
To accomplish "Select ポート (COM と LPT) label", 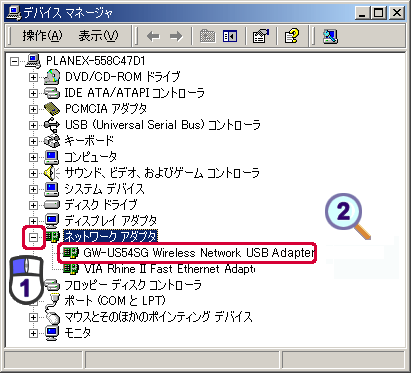I will pos(115,301).
